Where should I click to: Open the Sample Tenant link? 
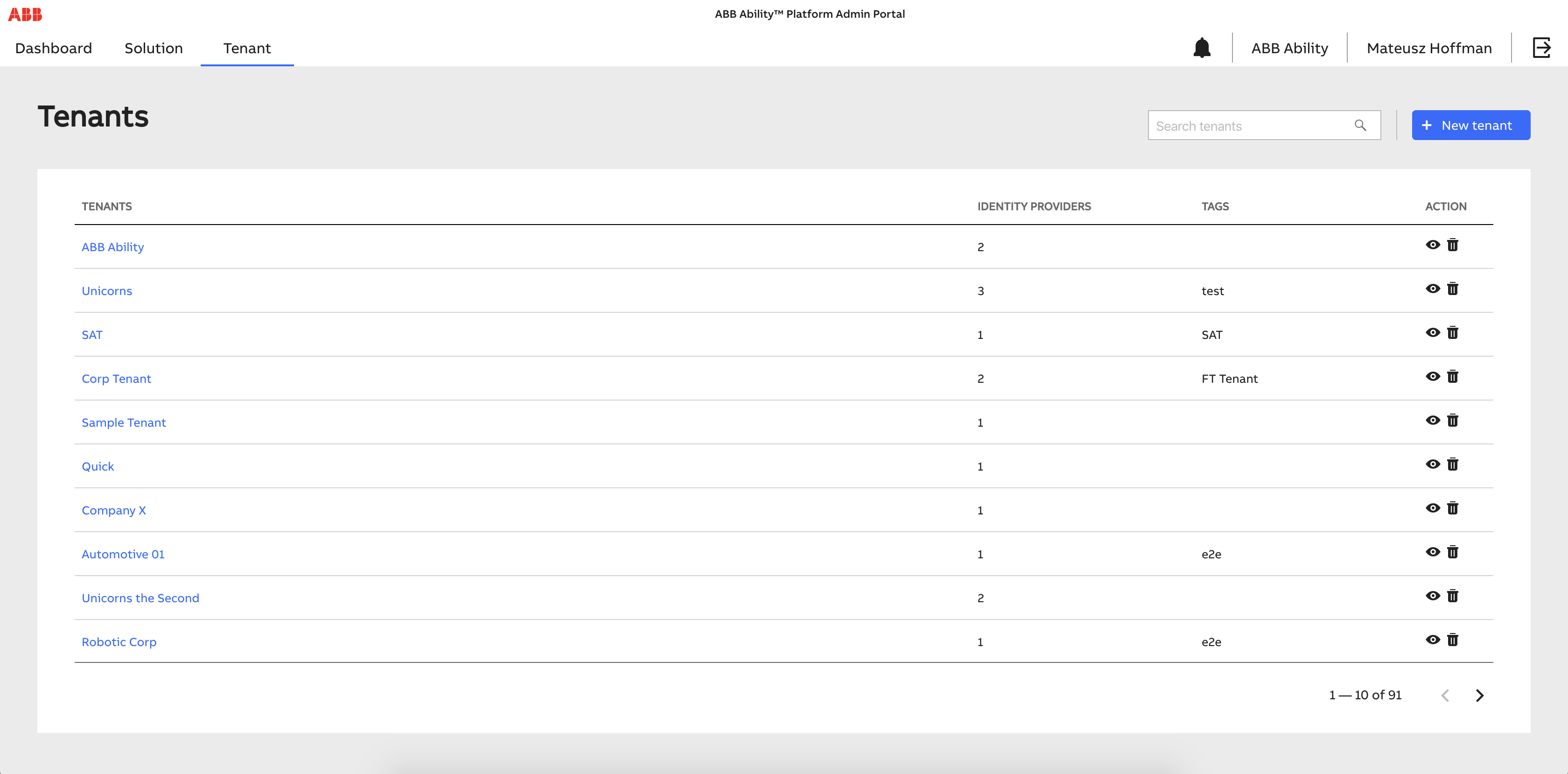124,422
